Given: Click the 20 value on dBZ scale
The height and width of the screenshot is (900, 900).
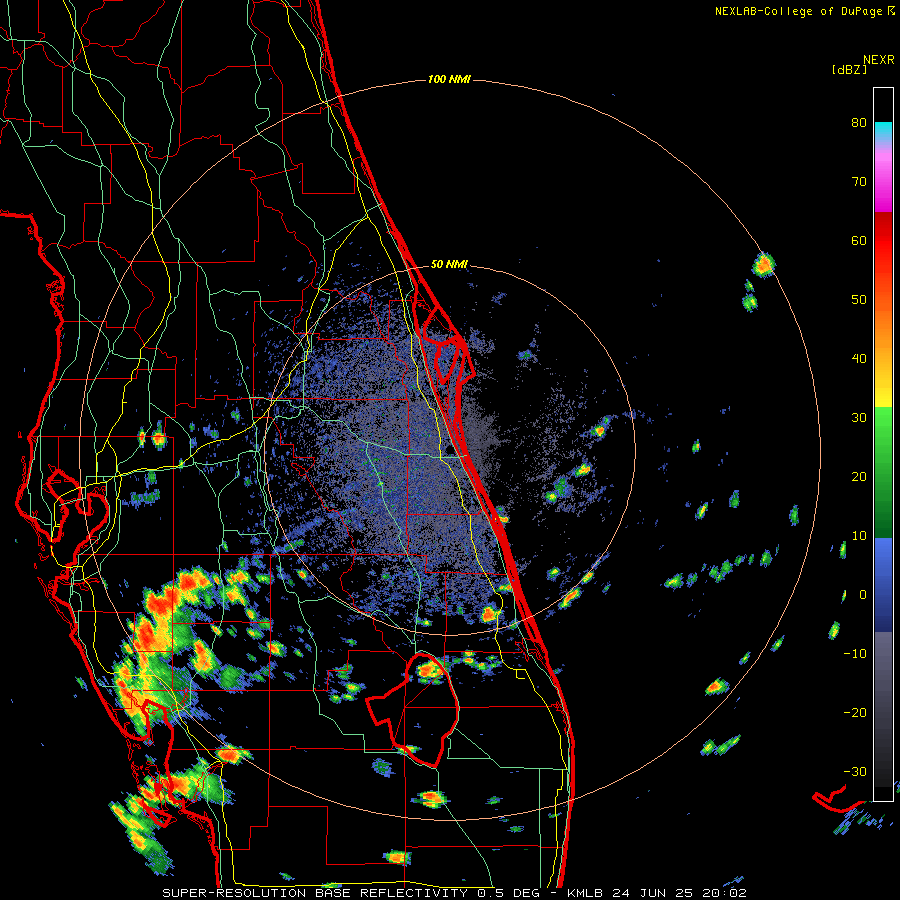Looking at the screenshot, I should click(859, 477).
